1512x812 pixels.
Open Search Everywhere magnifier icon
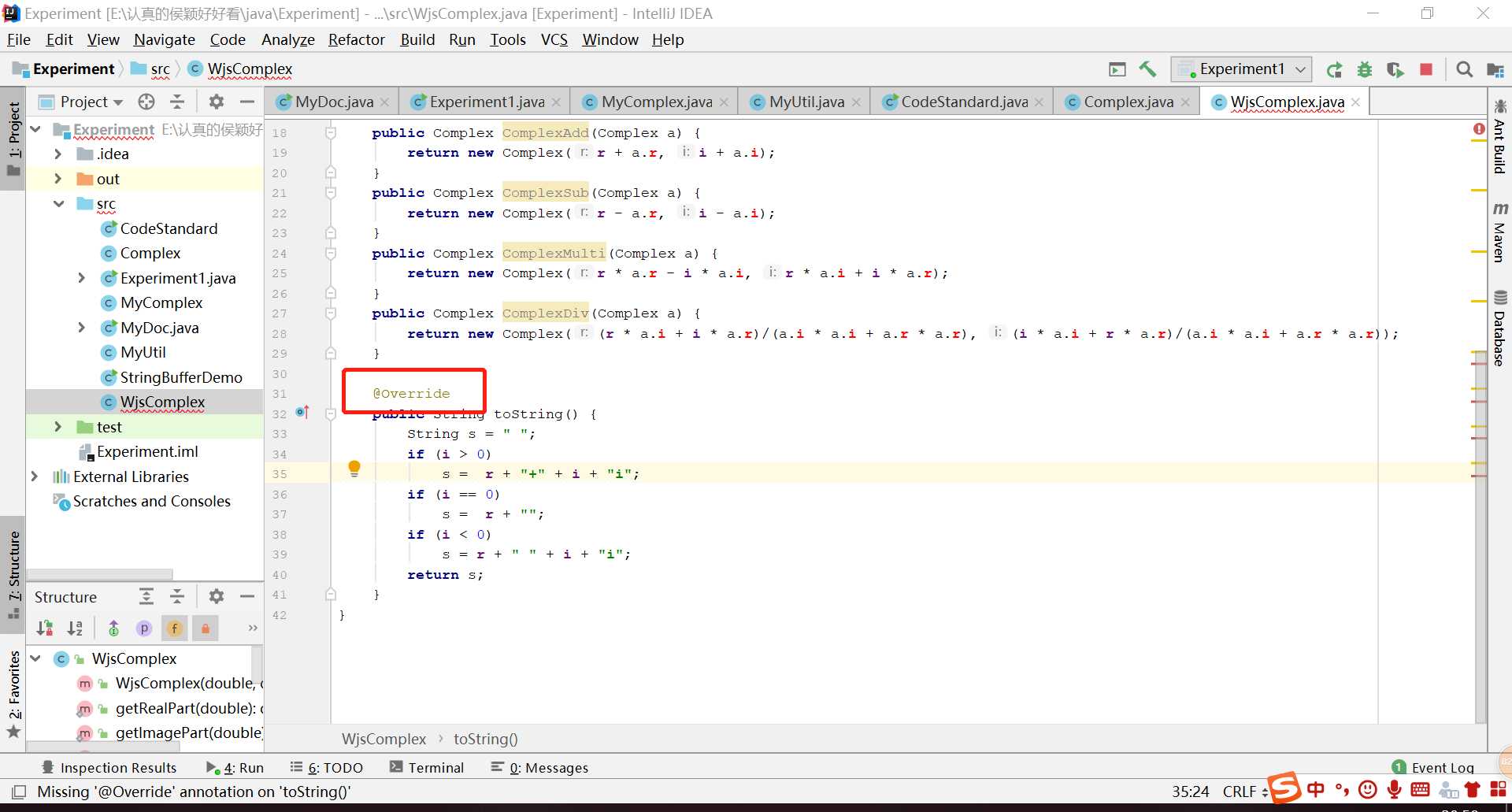[1465, 69]
